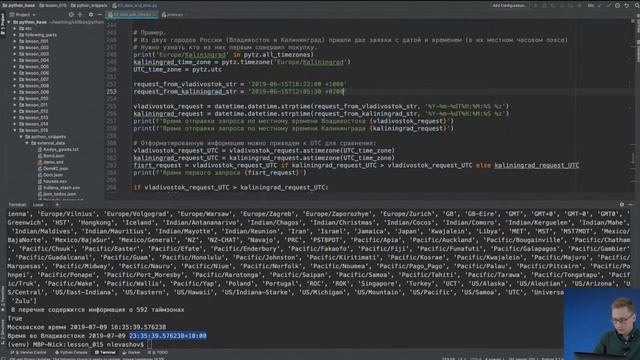This screenshot has width=640, height=360.
Task: Click firsrt_request conditional assignment line
Action: 356,165
